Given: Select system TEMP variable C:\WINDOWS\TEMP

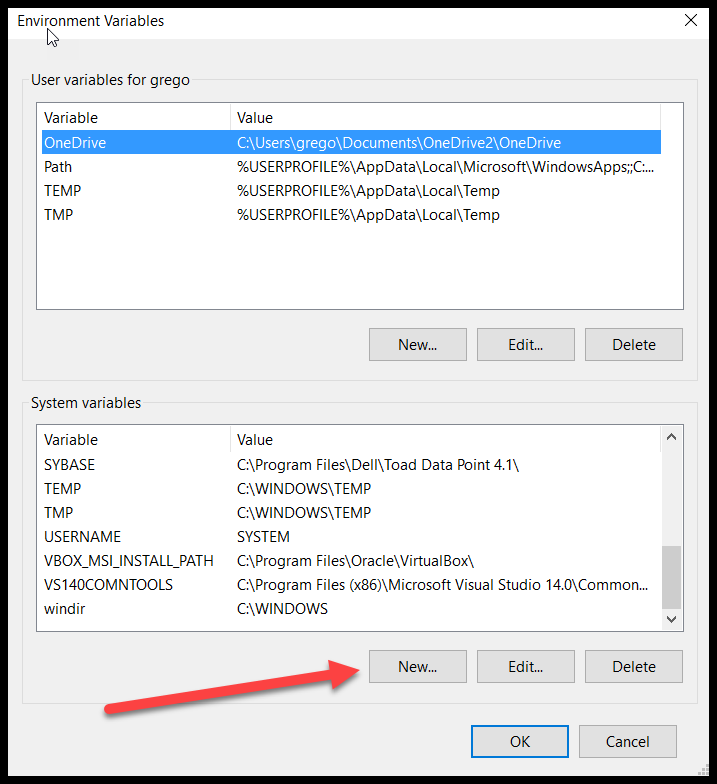Looking at the screenshot, I should pos(351,488).
